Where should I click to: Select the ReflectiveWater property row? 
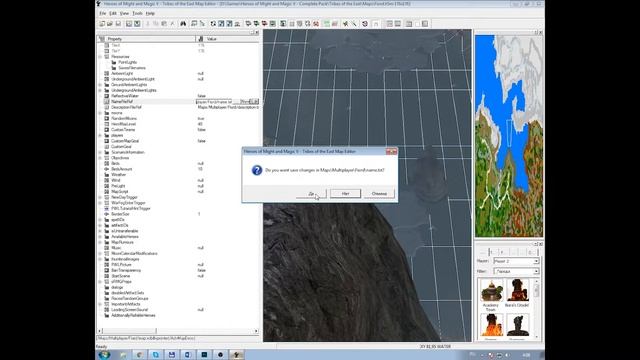pos(178,96)
